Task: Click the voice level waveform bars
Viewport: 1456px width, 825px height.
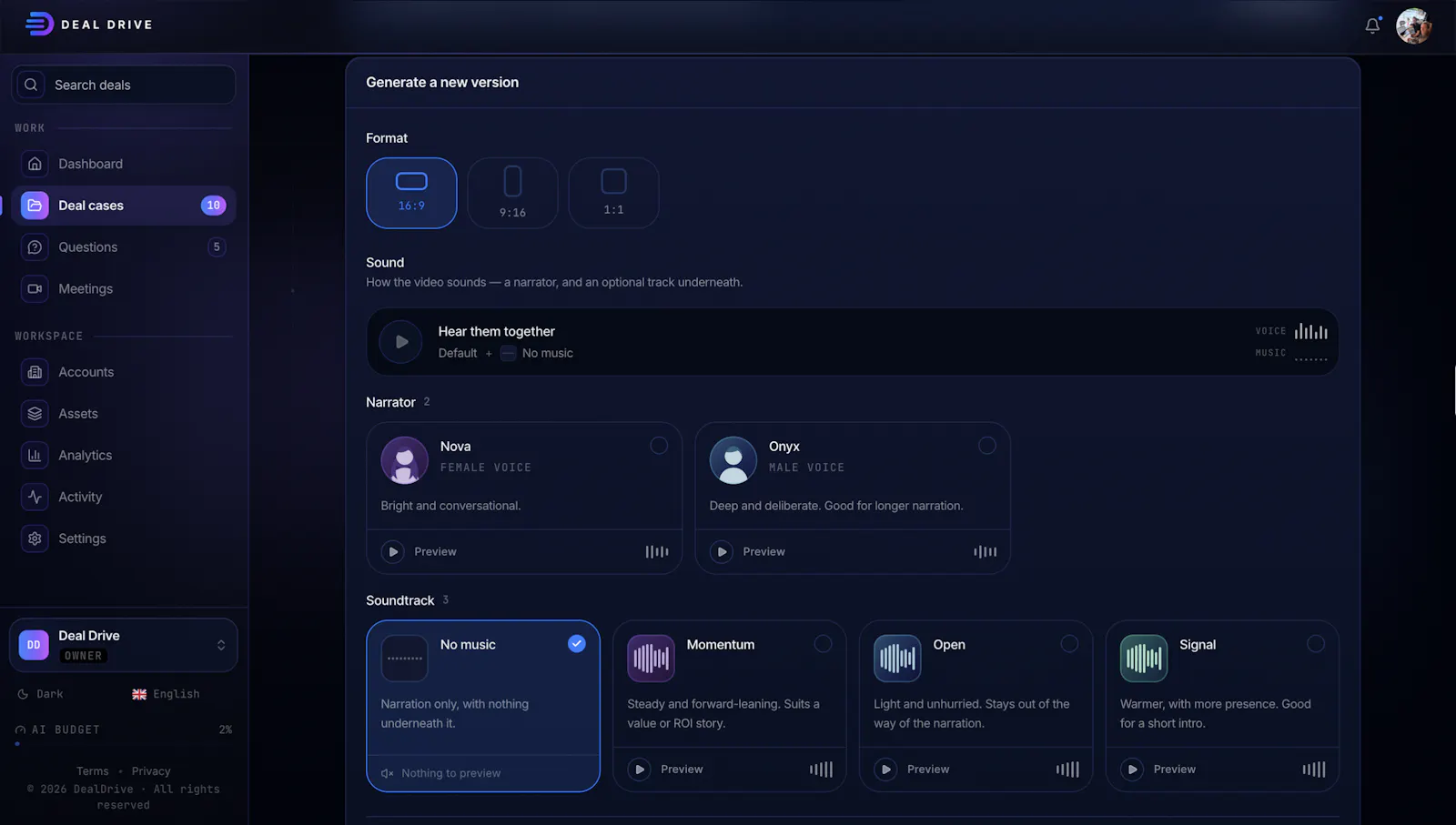Action: pyautogui.click(x=1311, y=331)
